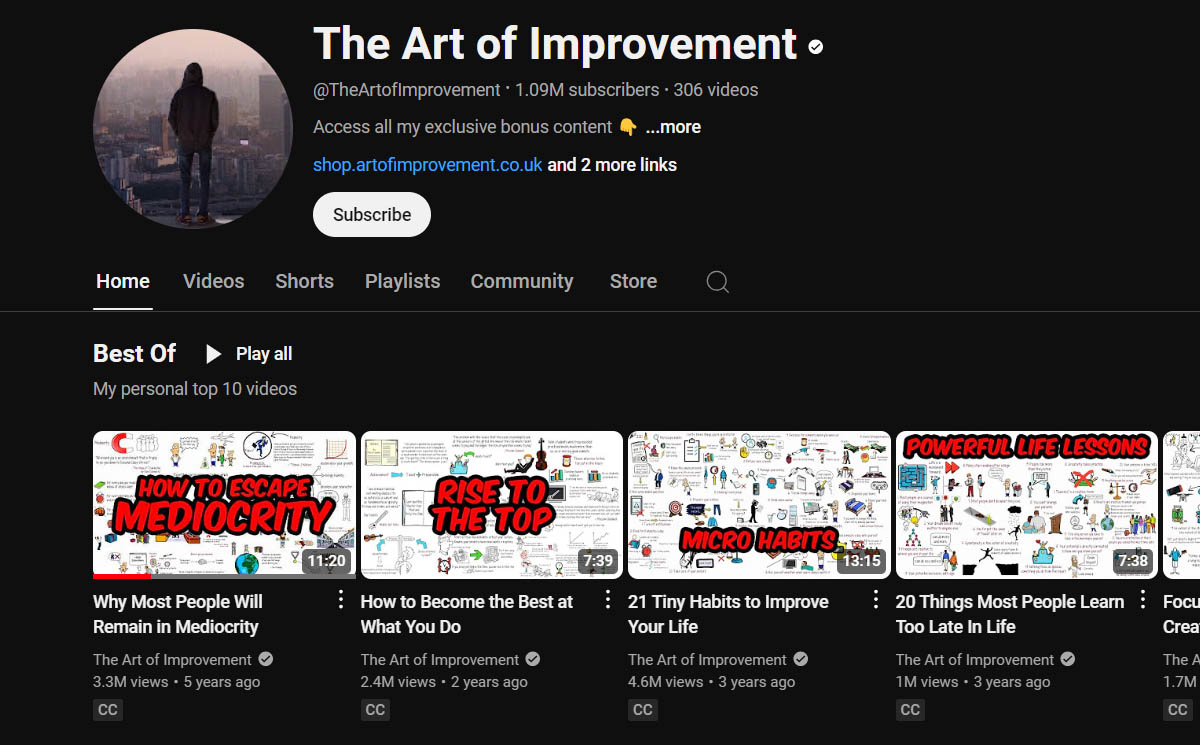Switch to the Videos tab
Viewport: 1200px width, 745px height.
pos(214,282)
